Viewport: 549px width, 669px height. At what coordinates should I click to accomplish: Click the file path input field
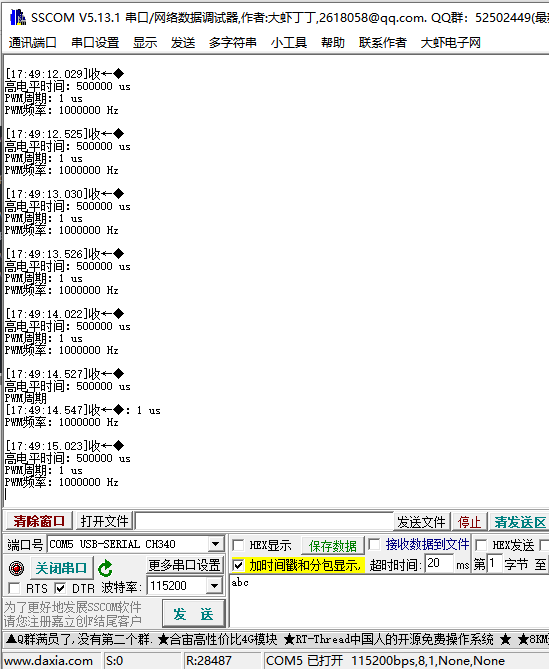[264, 521]
